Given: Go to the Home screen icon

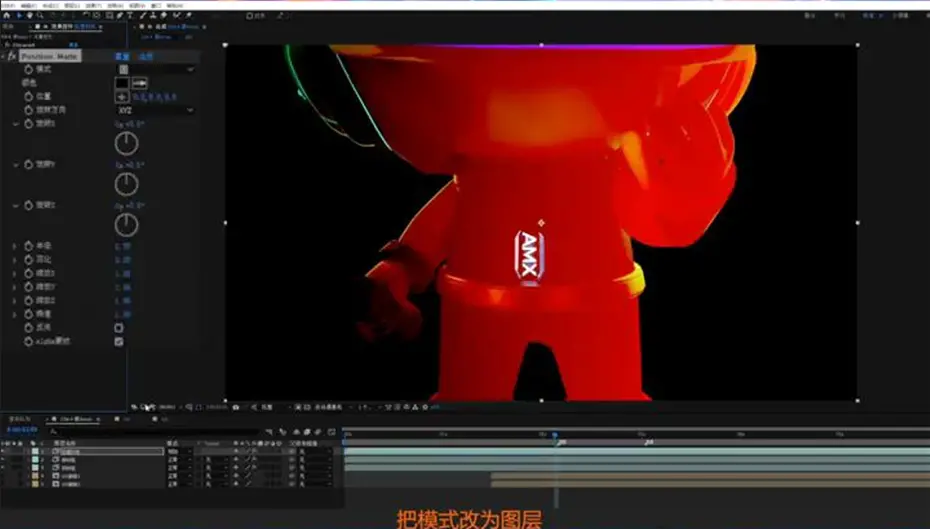Looking at the screenshot, I should pyautogui.click(x=7, y=15).
